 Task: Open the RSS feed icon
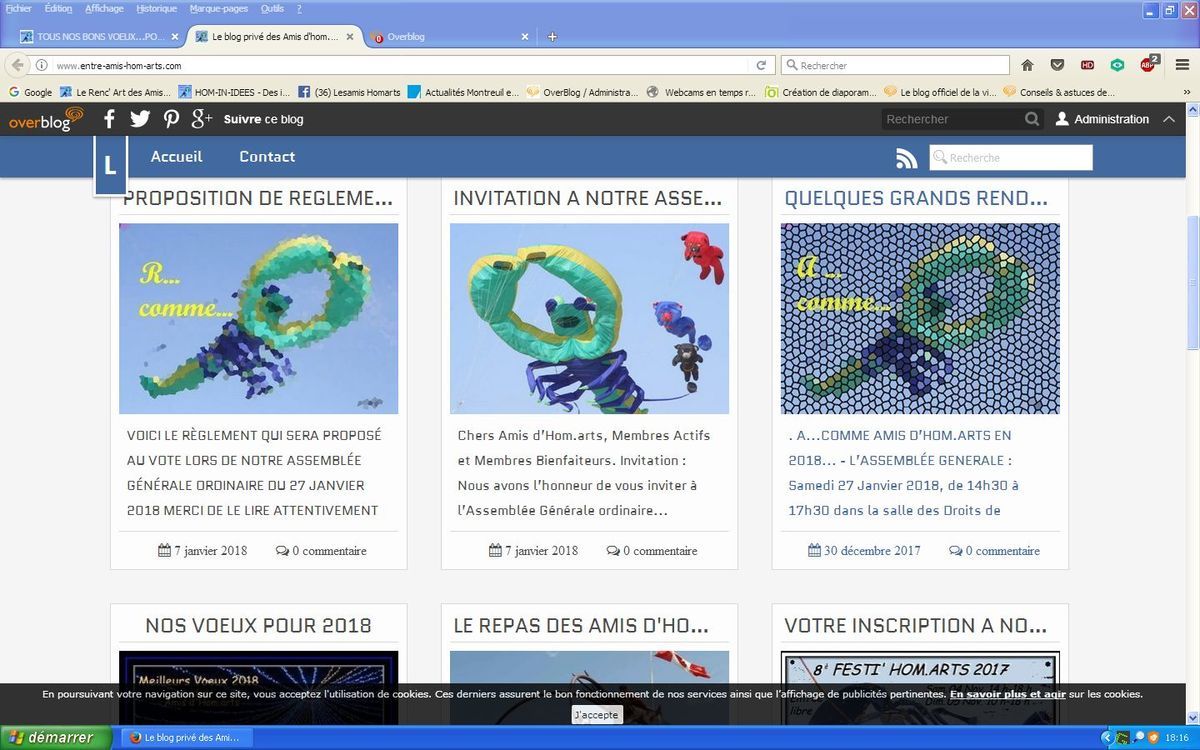click(906, 158)
